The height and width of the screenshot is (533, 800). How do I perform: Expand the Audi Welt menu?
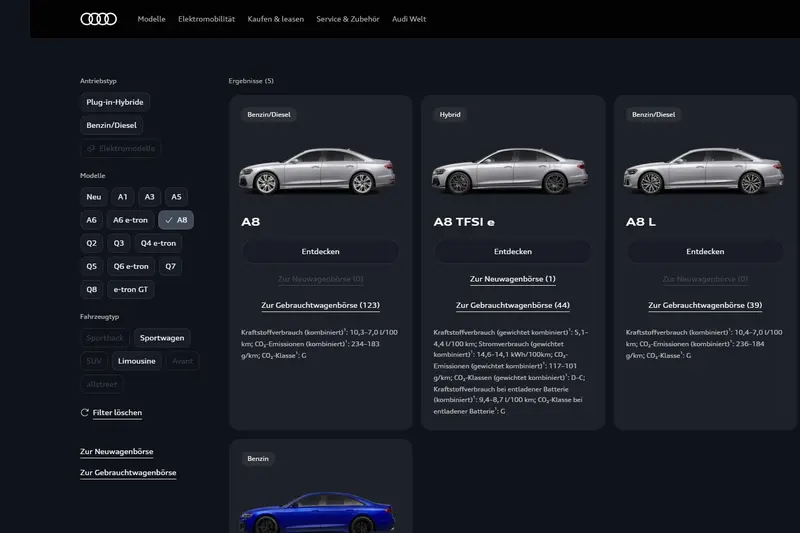(409, 19)
